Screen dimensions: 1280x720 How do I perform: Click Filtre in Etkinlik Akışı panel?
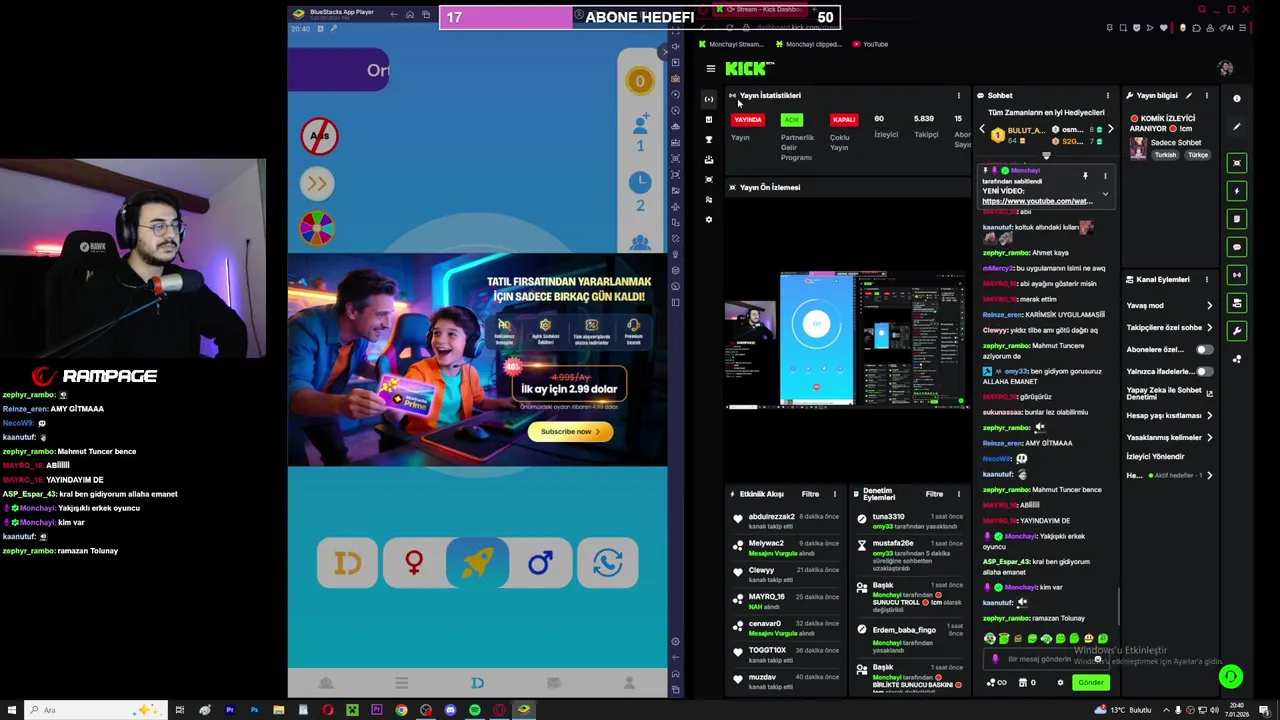click(810, 494)
